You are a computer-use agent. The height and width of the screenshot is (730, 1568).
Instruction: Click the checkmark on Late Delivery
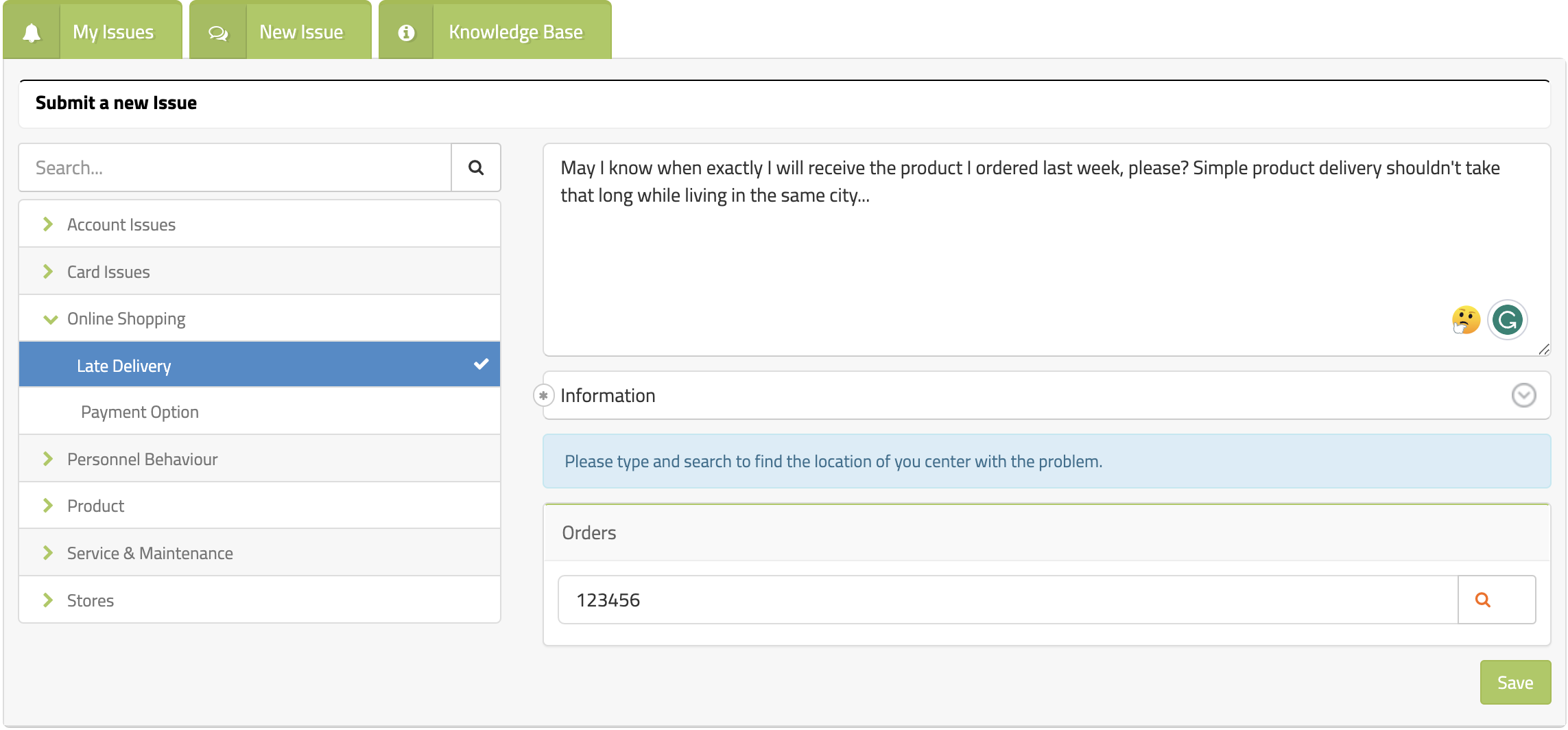[481, 364]
